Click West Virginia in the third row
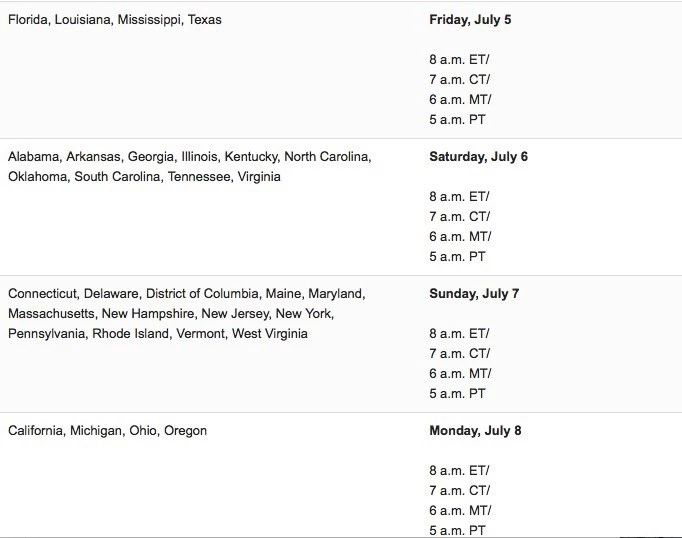The width and height of the screenshot is (682, 538). [x=270, y=334]
